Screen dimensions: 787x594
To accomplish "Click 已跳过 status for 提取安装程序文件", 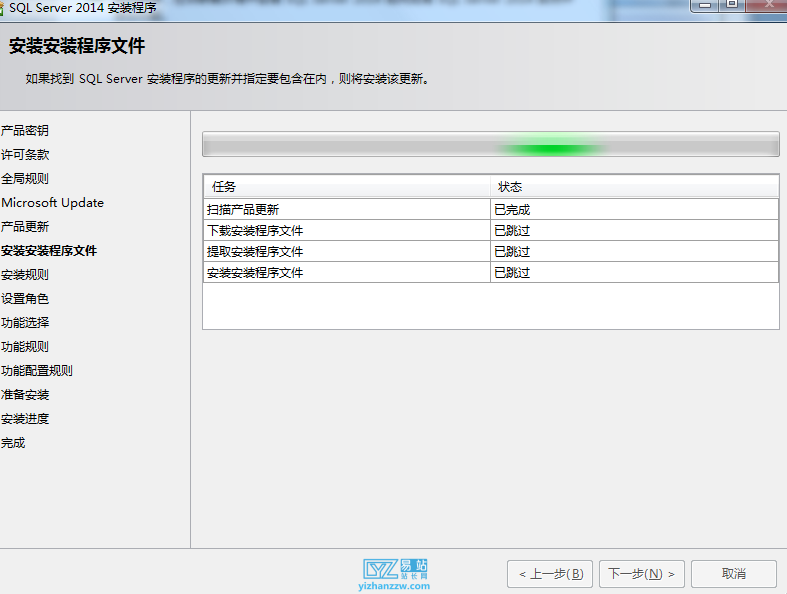I will click(x=634, y=252).
